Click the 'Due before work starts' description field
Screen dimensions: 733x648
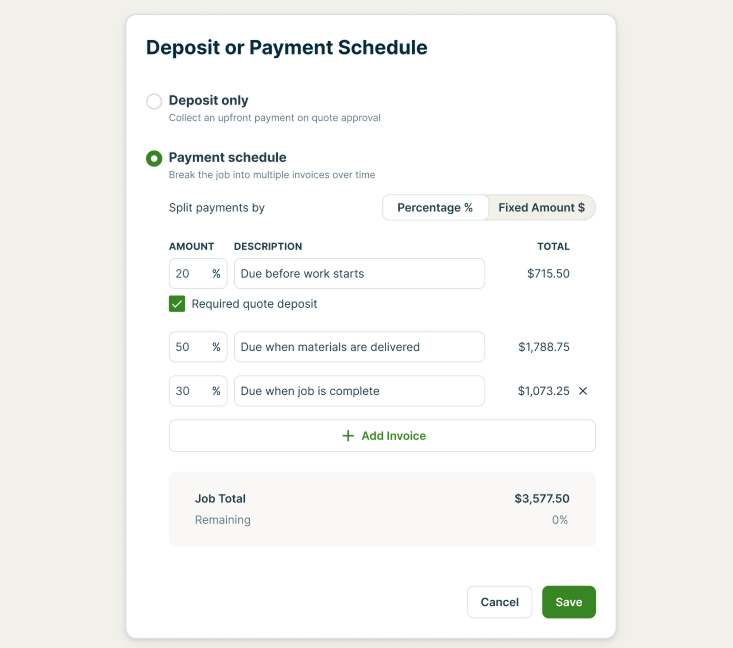coord(359,274)
